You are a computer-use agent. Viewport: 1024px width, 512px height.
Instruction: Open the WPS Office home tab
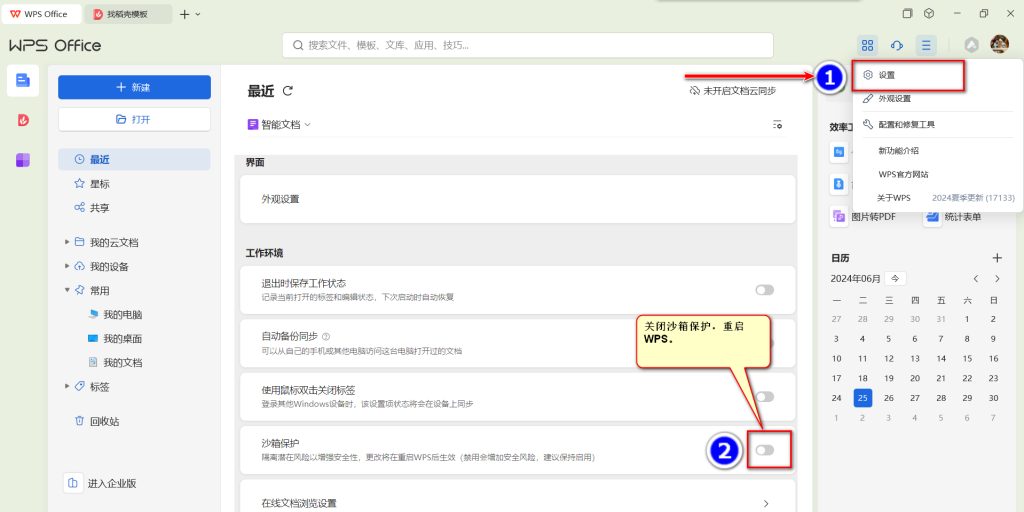click(x=41, y=14)
